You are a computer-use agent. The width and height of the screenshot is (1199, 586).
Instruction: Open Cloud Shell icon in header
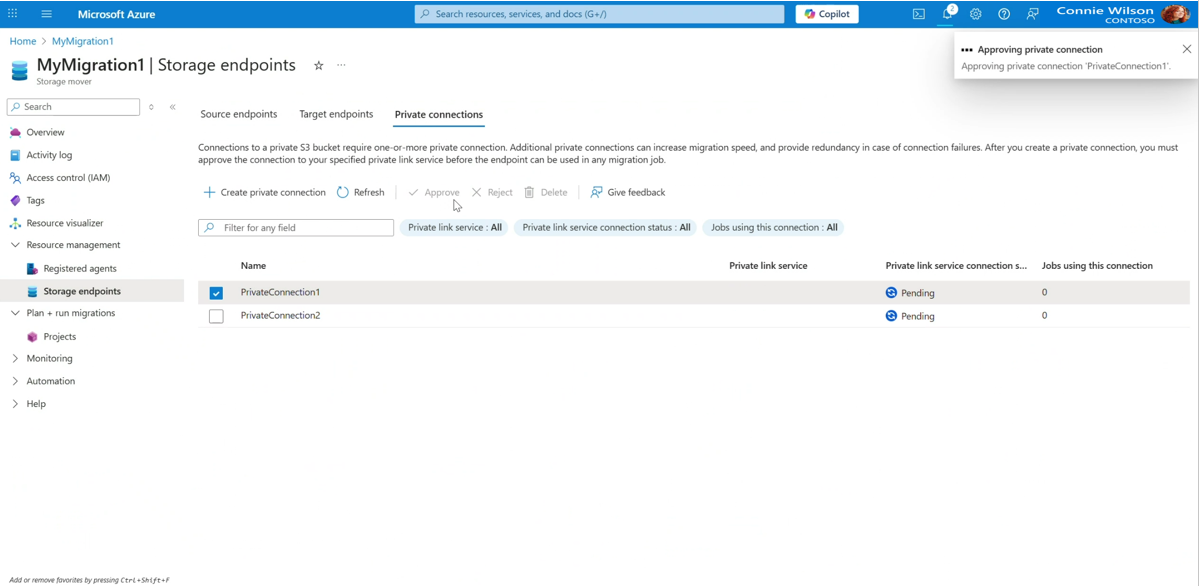pyautogui.click(x=919, y=14)
